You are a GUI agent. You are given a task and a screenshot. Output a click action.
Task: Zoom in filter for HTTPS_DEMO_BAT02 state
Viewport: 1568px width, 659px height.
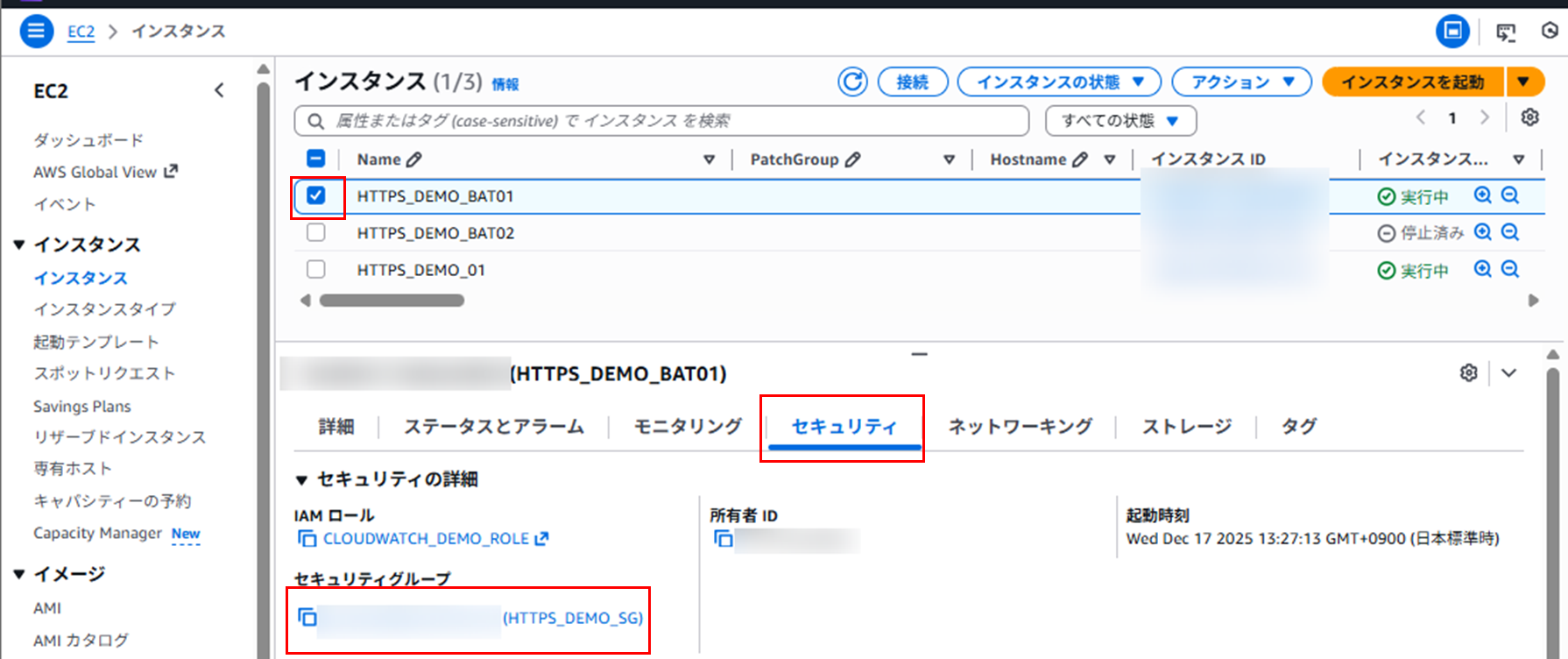click(x=1482, y=232)
